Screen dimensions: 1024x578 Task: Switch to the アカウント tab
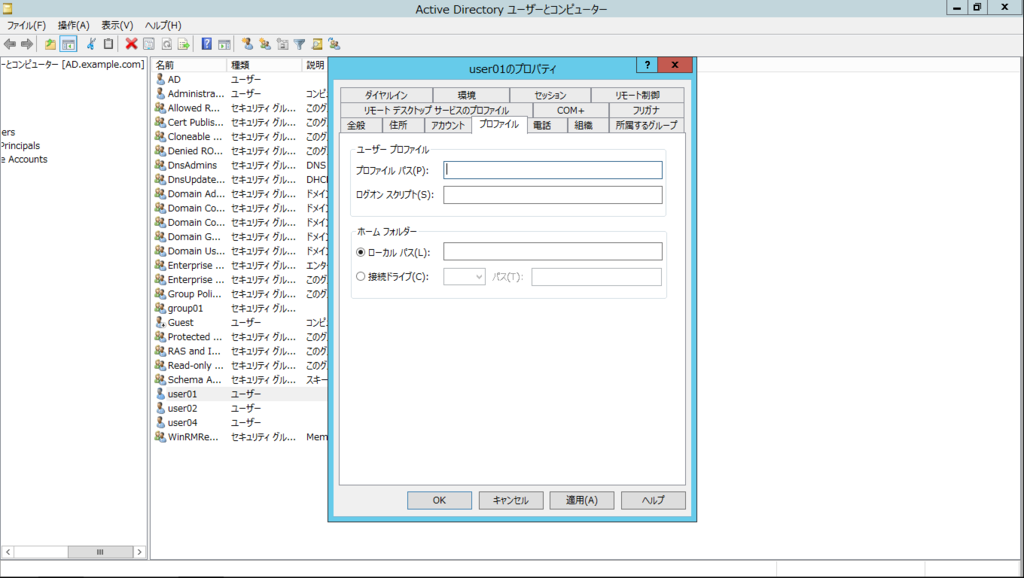pyautogui.click(x=448, y=125)
